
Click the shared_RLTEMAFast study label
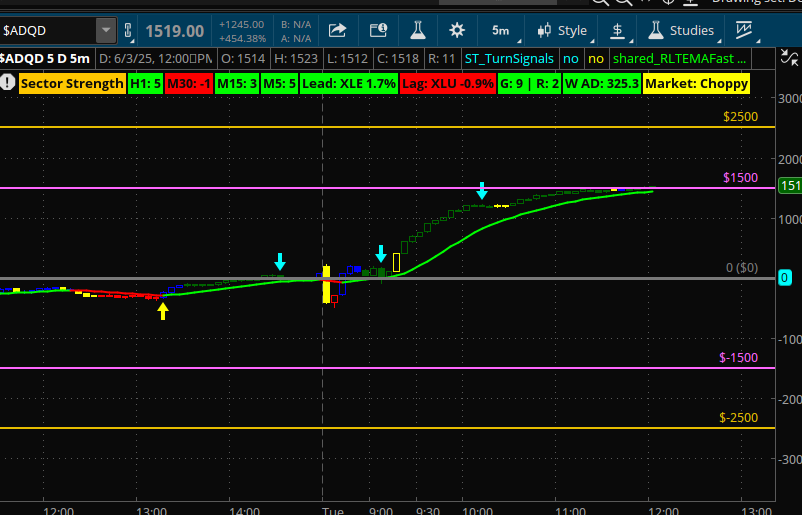(679, 59)
